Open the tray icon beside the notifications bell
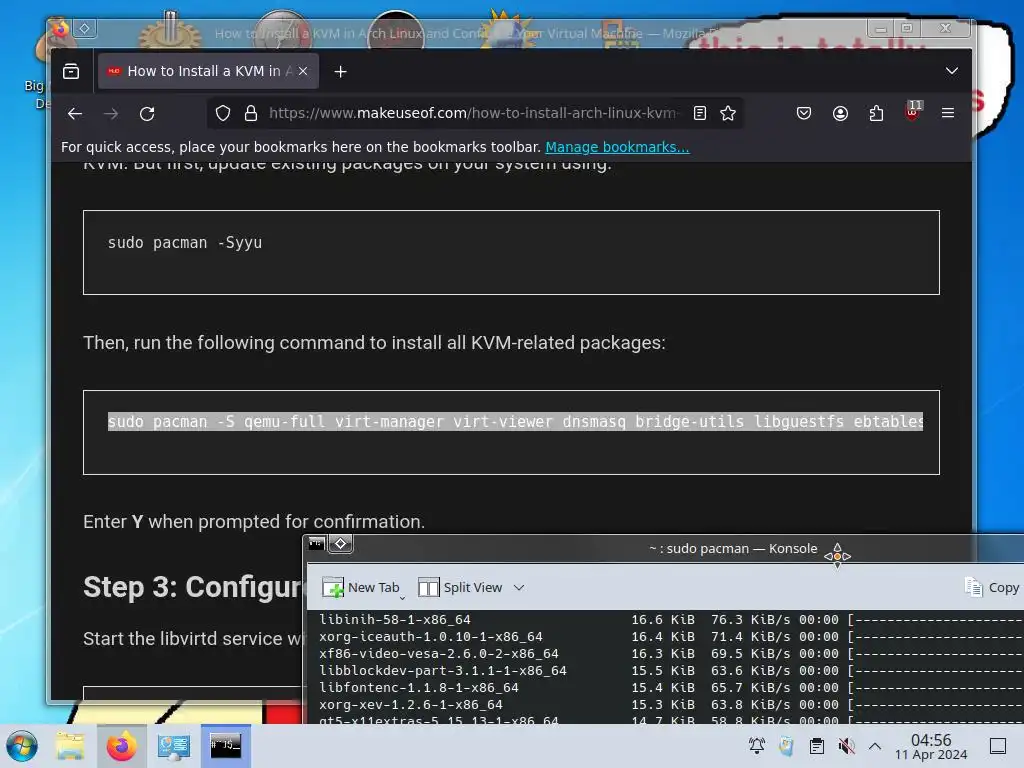 (x=787, y=746)
